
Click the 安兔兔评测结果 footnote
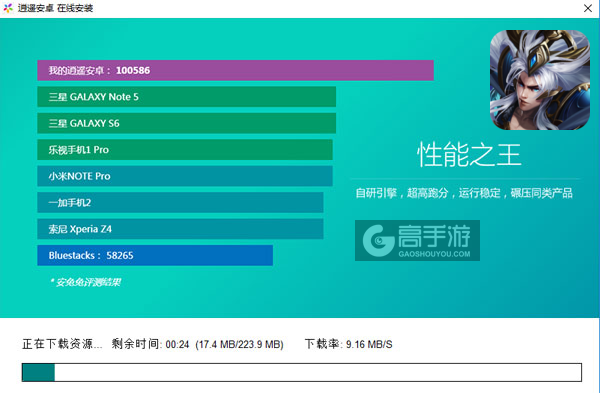pyautogui.click(x=85, y=282)
